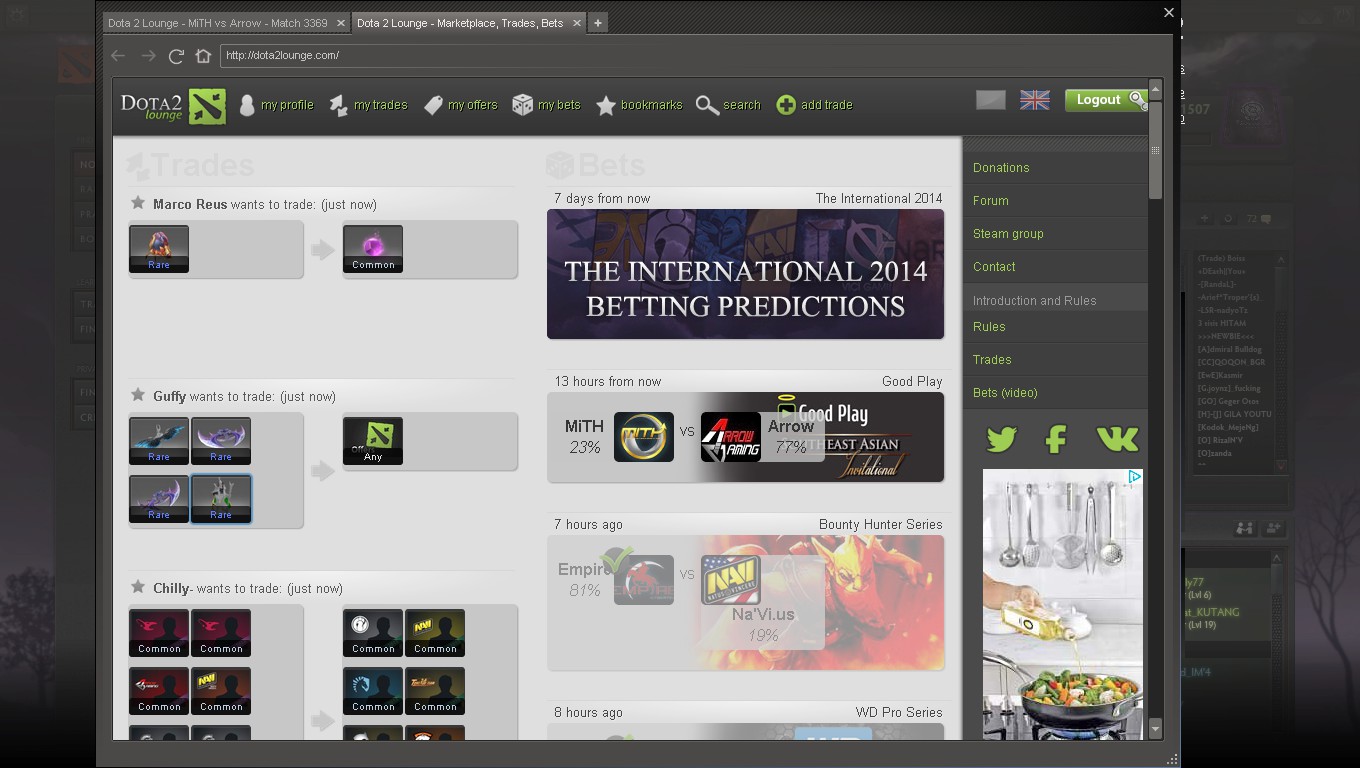Image resolution: width=1360 pixels, height=768 pixels.
Task: Click add trade in the nav bar
Action: point(814,105)
